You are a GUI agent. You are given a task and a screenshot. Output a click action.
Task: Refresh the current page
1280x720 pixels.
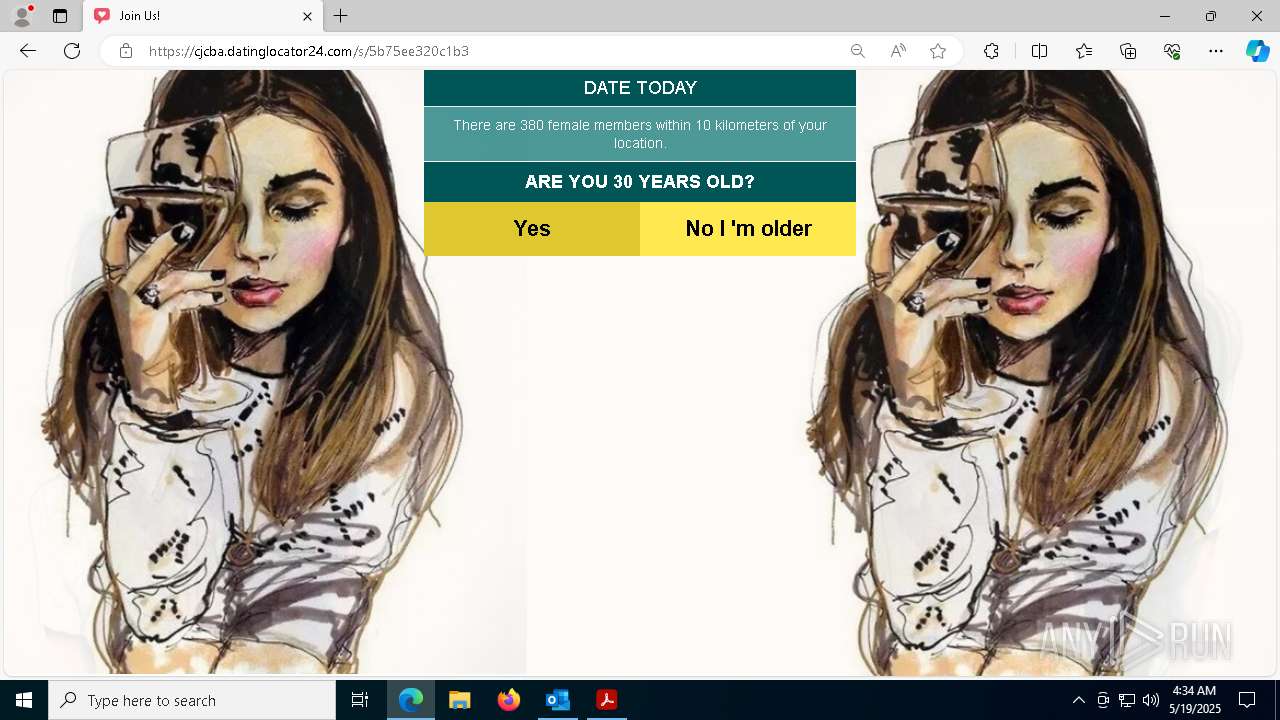[x=72, y=51]
